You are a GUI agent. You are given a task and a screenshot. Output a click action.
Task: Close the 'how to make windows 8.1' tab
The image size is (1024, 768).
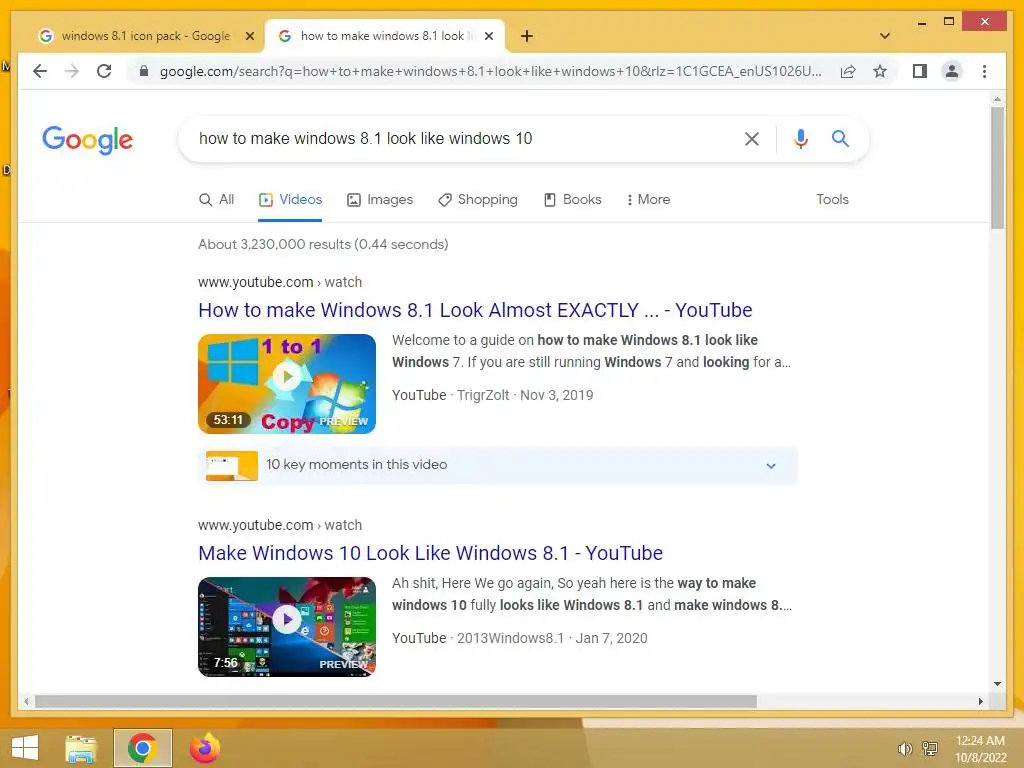pos(489,36)
